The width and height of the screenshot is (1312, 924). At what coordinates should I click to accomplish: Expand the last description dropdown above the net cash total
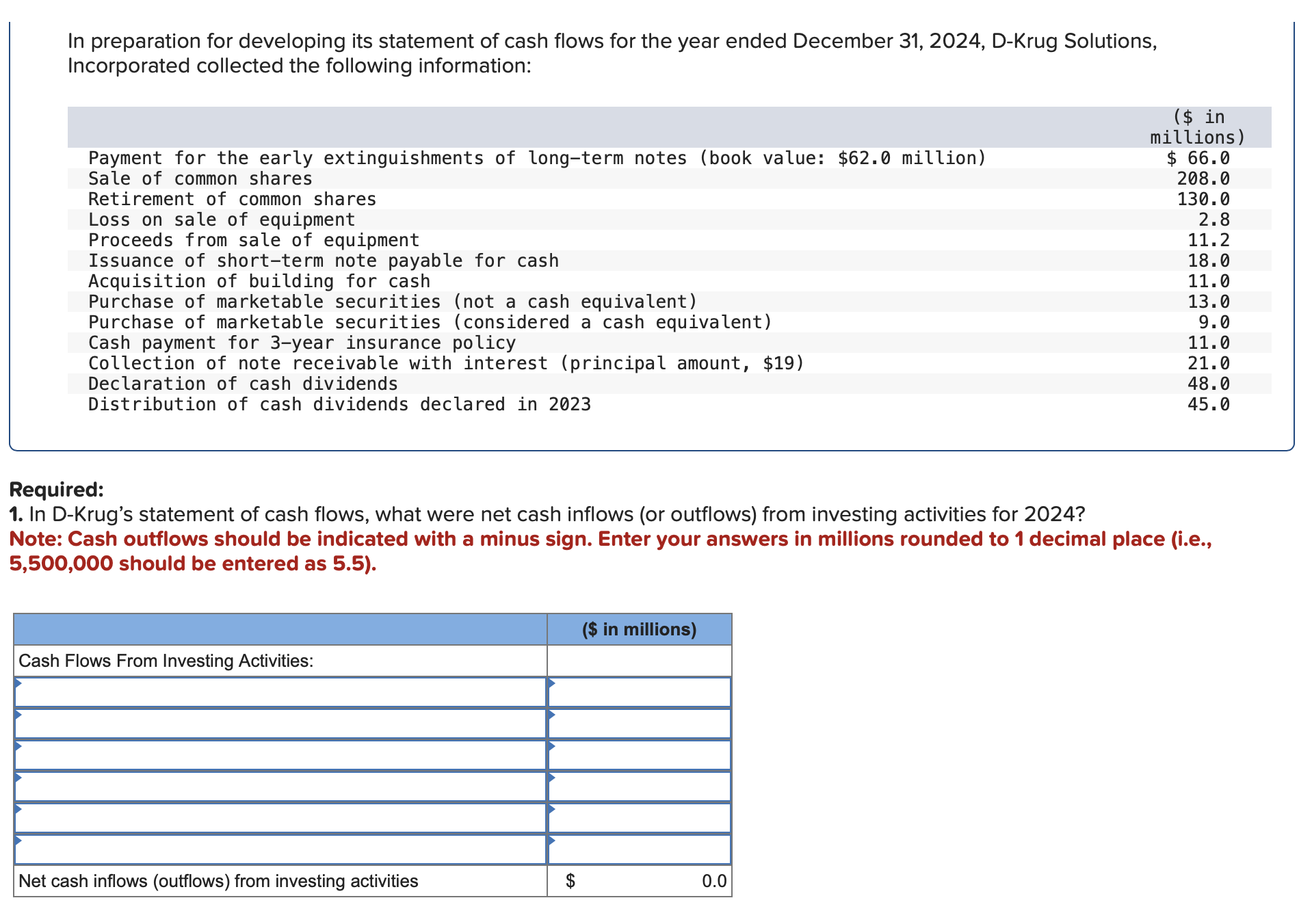[x=279, y=849]
